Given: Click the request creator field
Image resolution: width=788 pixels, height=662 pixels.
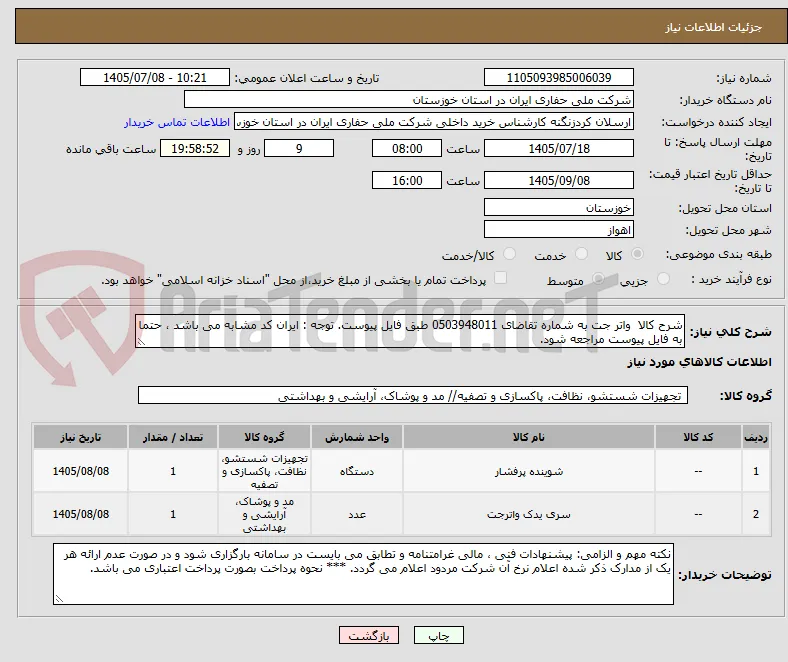Looking at the screenshot, I should [x=434, y=122].
